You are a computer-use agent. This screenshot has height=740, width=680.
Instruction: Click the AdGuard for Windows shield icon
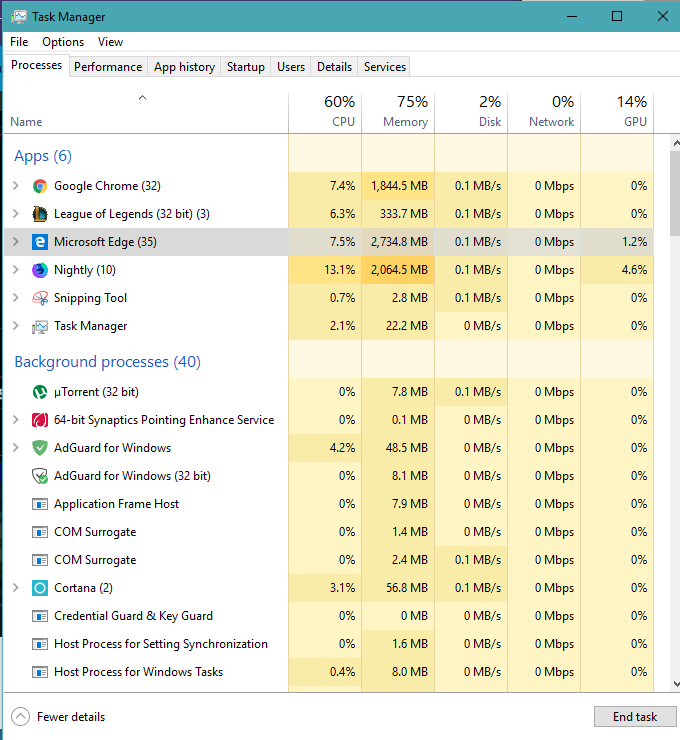[x=40, y=448]
